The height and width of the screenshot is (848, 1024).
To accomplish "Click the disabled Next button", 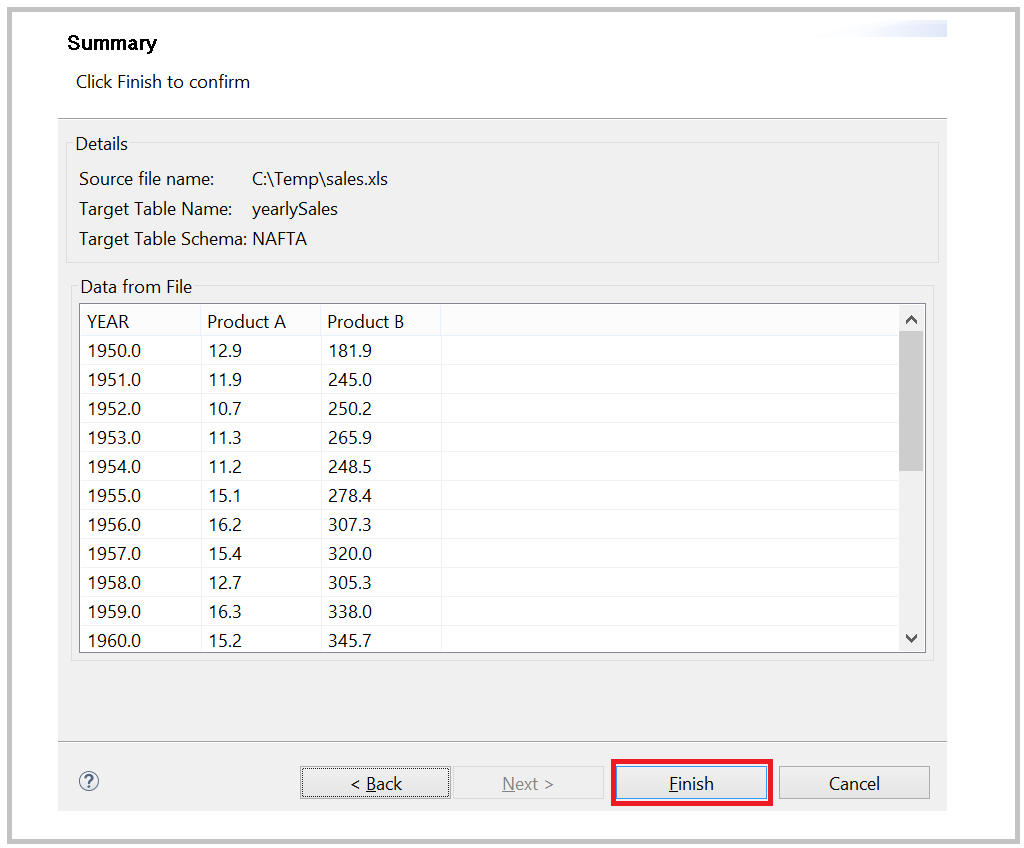I will tap(528, 782).
